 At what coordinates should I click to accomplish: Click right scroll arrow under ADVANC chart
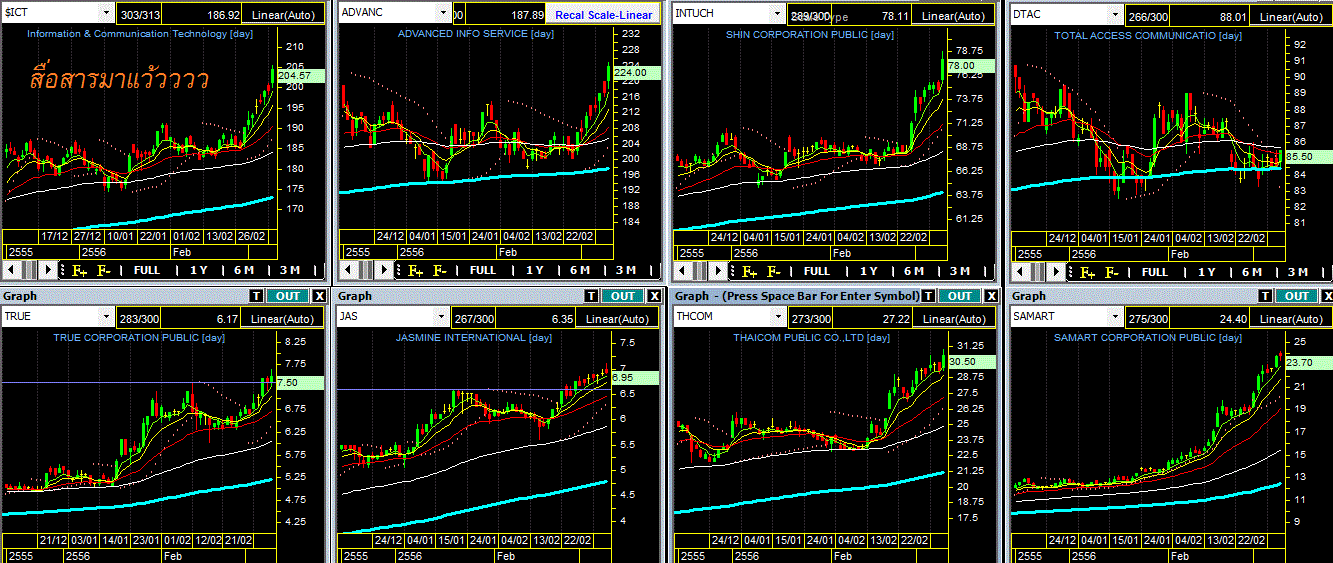coord(383,270)
